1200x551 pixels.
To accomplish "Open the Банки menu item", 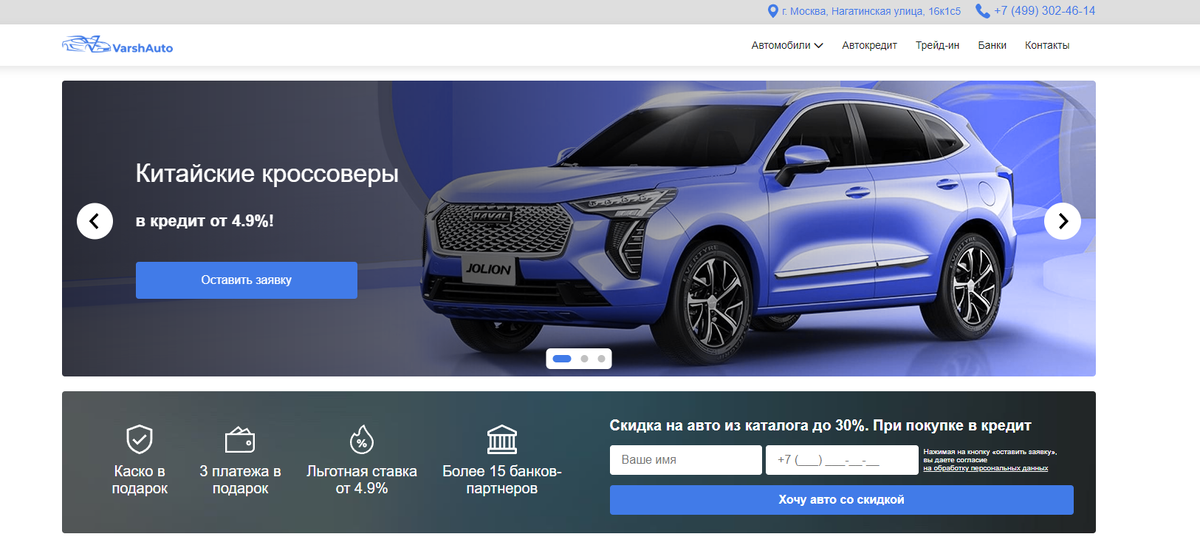I will point(992,45).
